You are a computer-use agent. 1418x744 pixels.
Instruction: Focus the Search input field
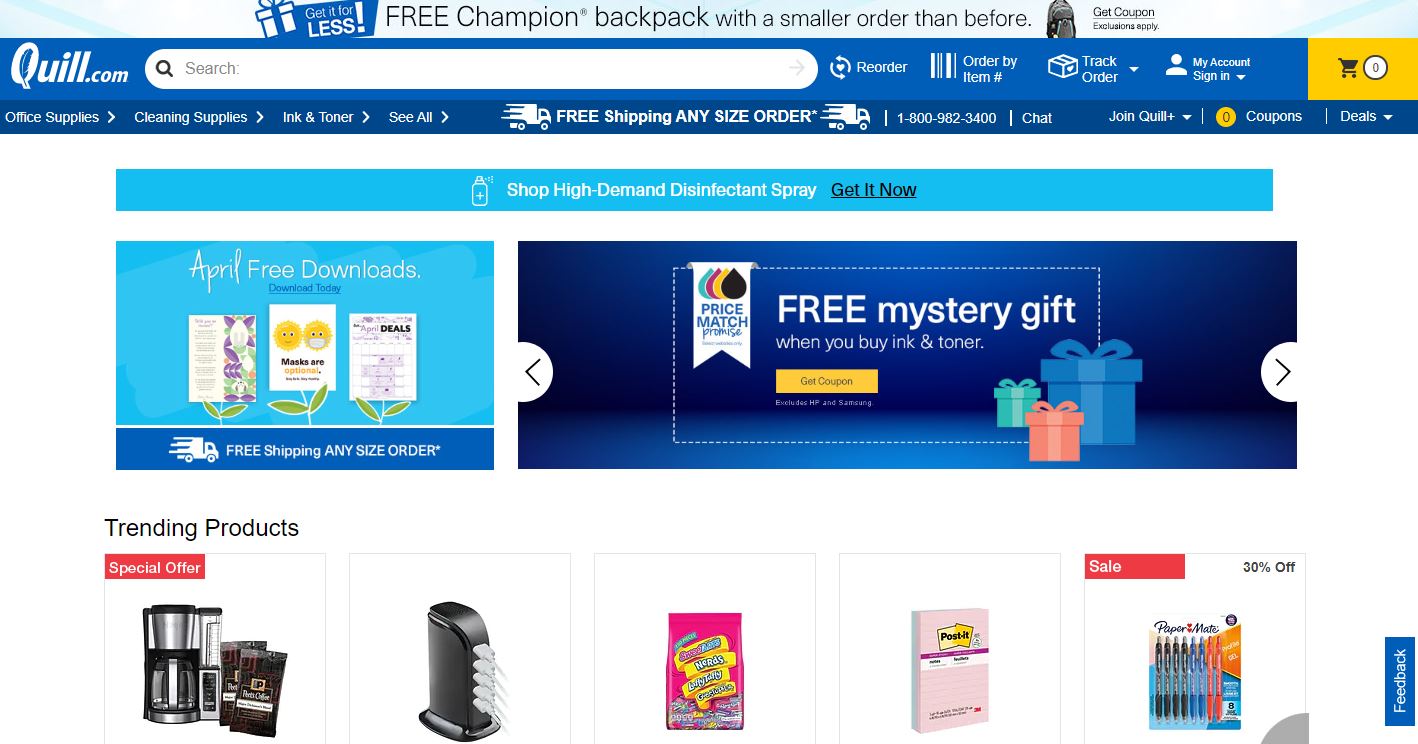pyautogui.click(x=482, y=68)
